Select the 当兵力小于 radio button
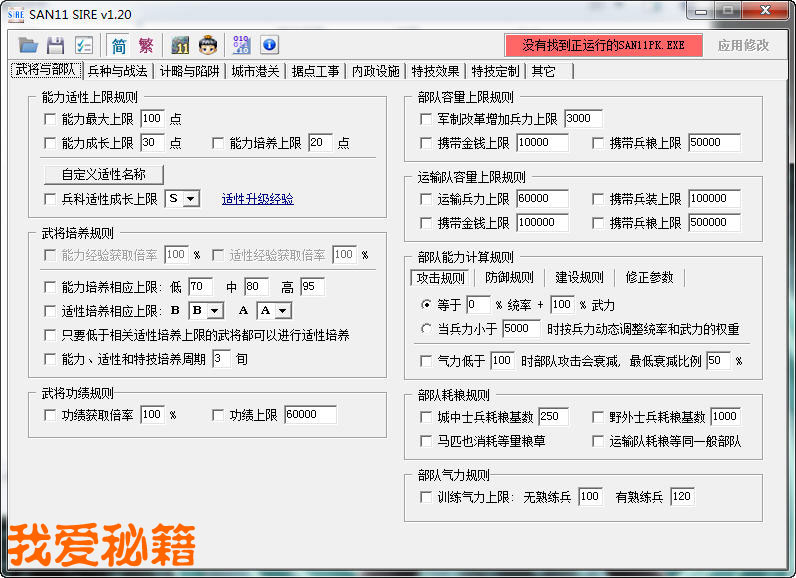Screen dimensions: 796x578 (427, 328)
